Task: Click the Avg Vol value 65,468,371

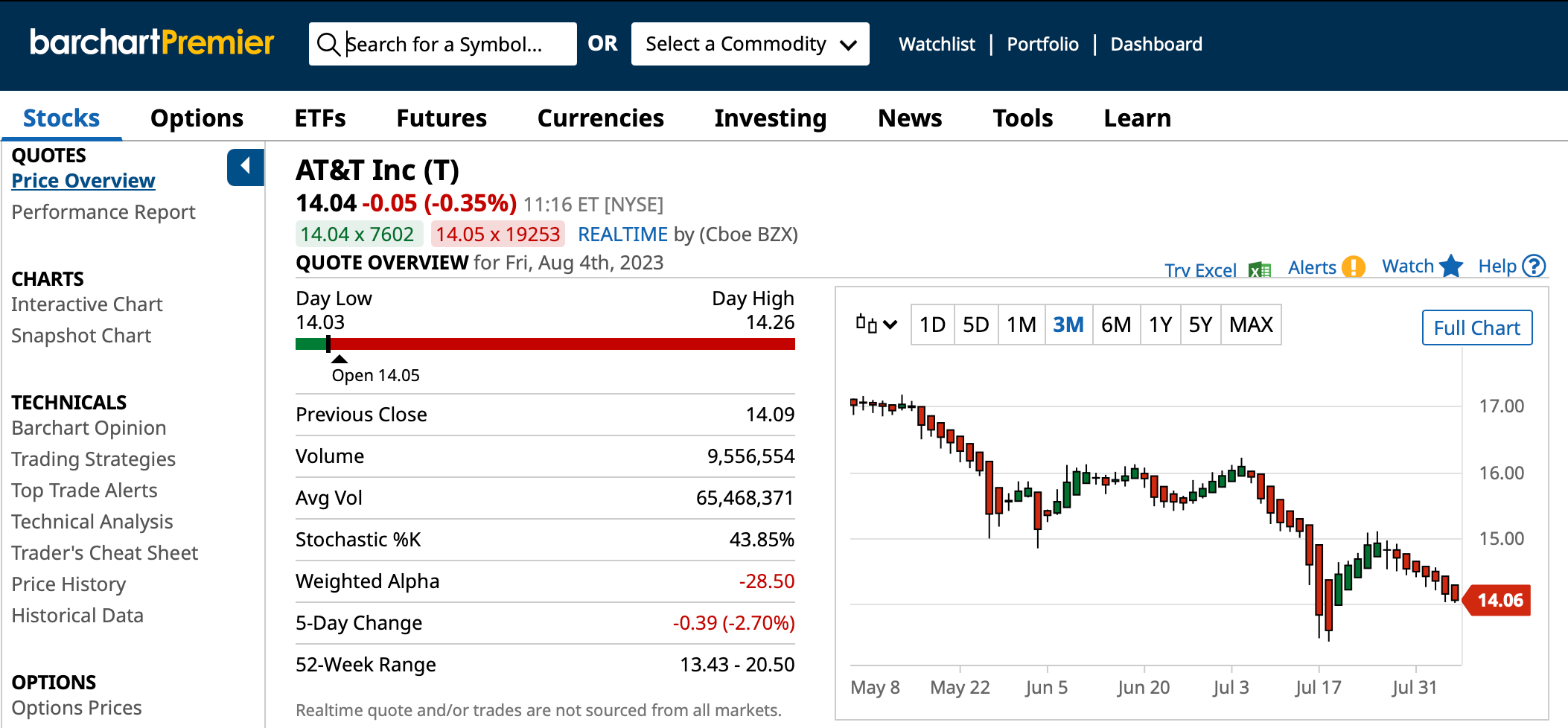Action: click(x=745, y=498)
